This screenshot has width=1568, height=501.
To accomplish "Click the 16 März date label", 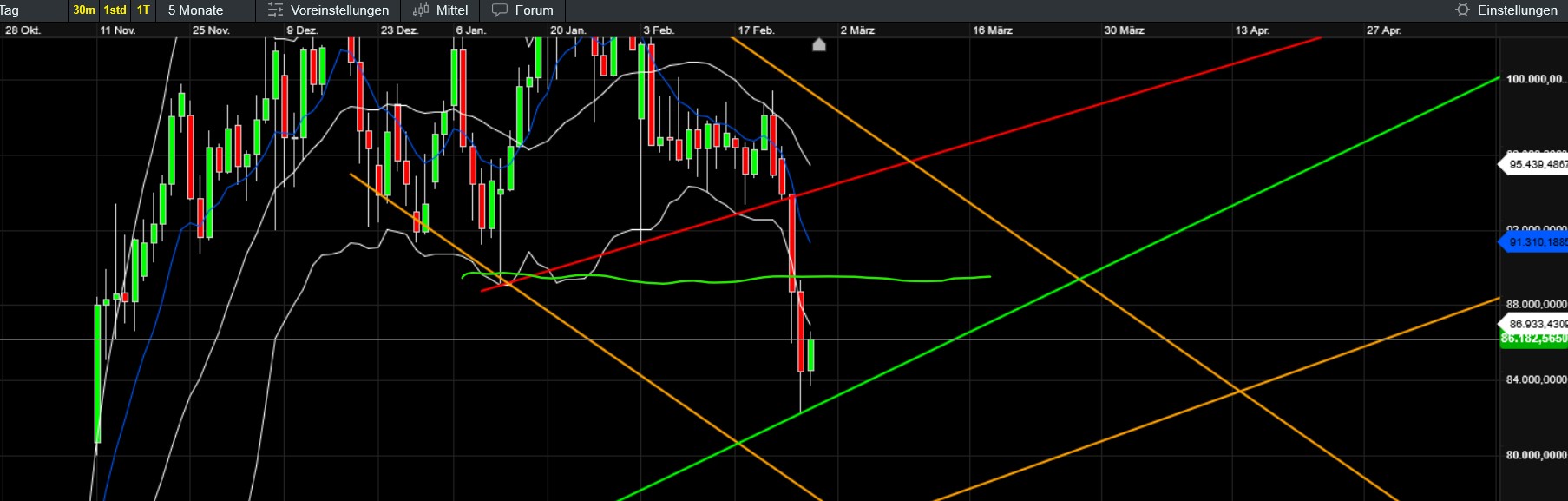I will tap(993, 30).
